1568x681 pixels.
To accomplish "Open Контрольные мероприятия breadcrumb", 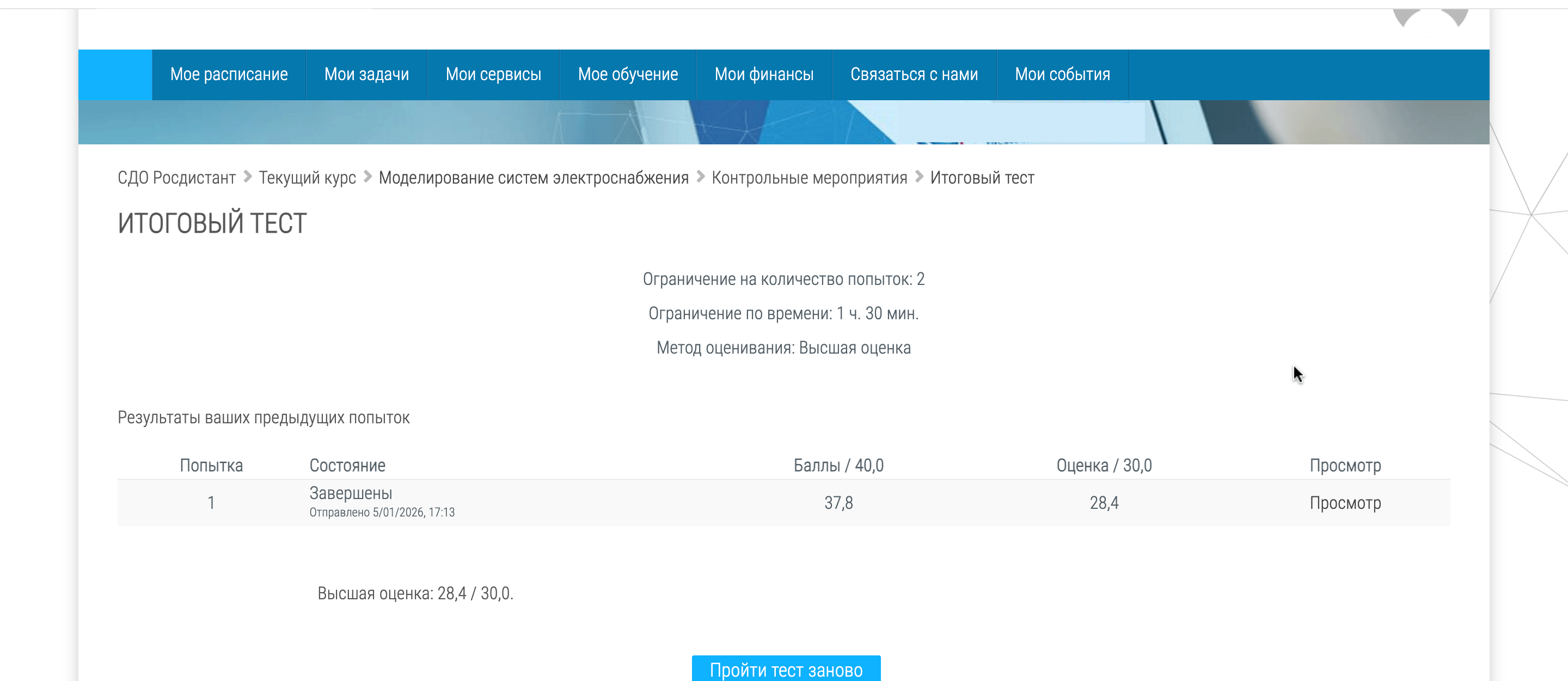I will pos(809,178).
